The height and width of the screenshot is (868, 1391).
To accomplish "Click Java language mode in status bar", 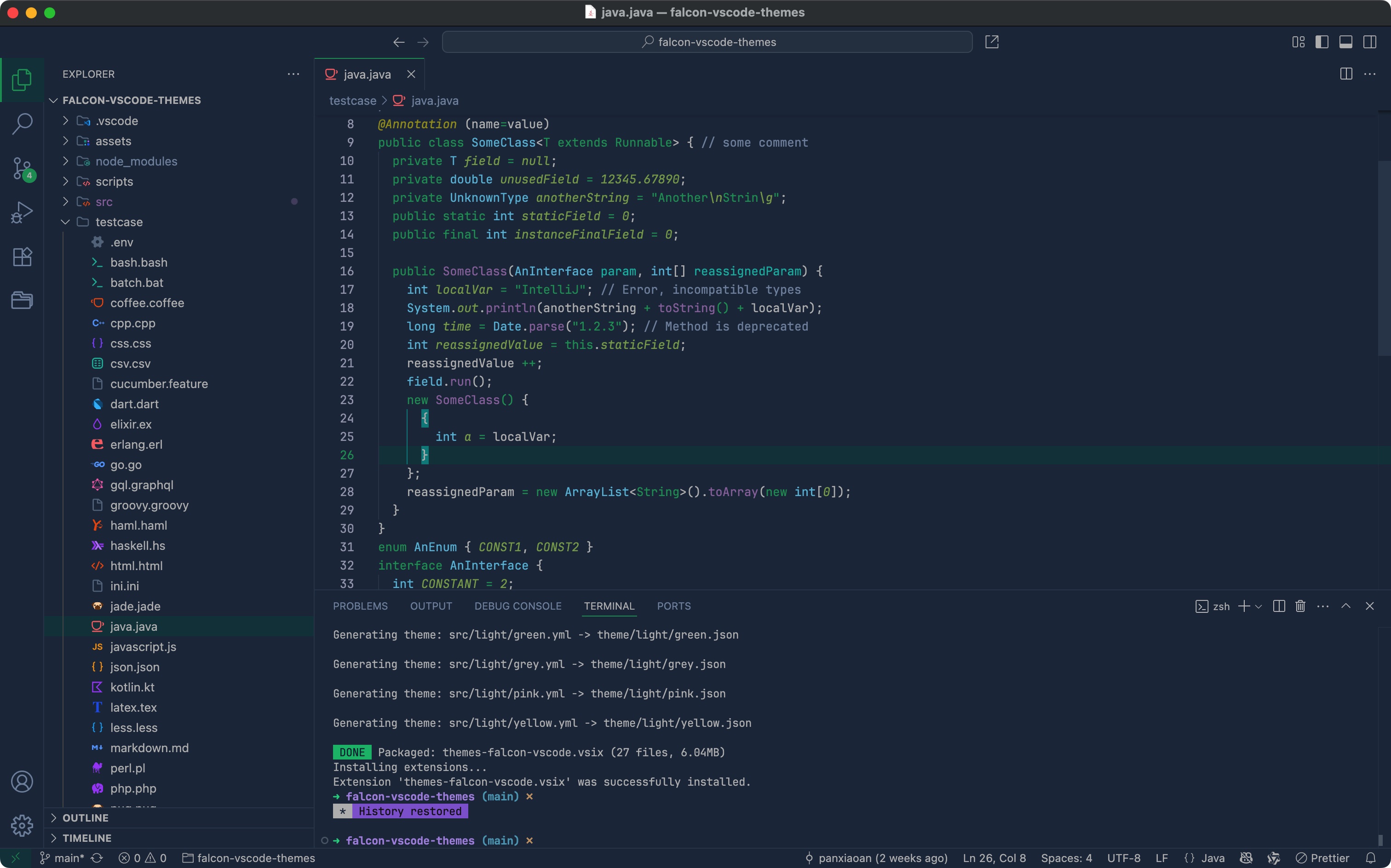I will [x=1213, y=858].
